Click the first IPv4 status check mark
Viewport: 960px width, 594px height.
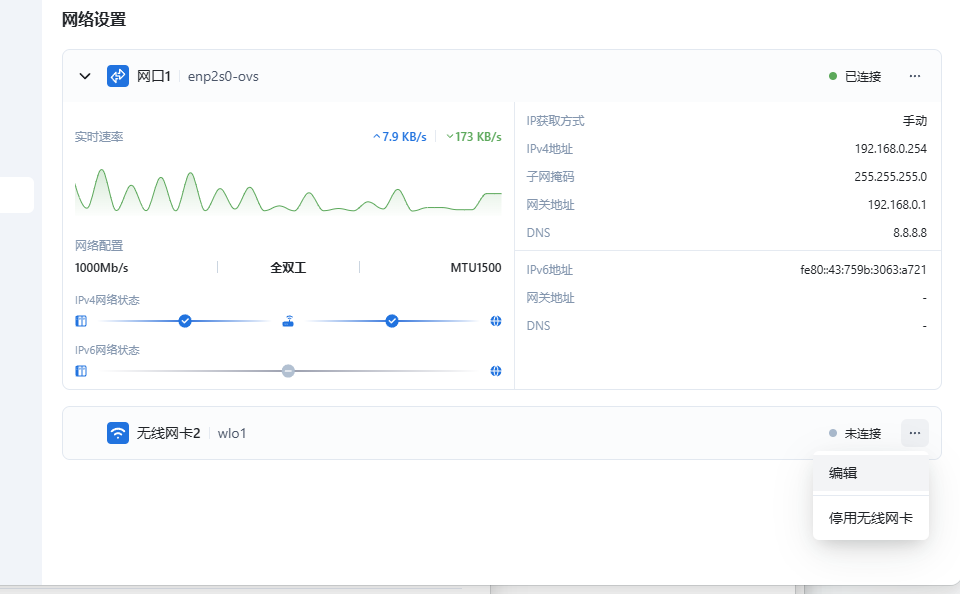tap(185, 321)
